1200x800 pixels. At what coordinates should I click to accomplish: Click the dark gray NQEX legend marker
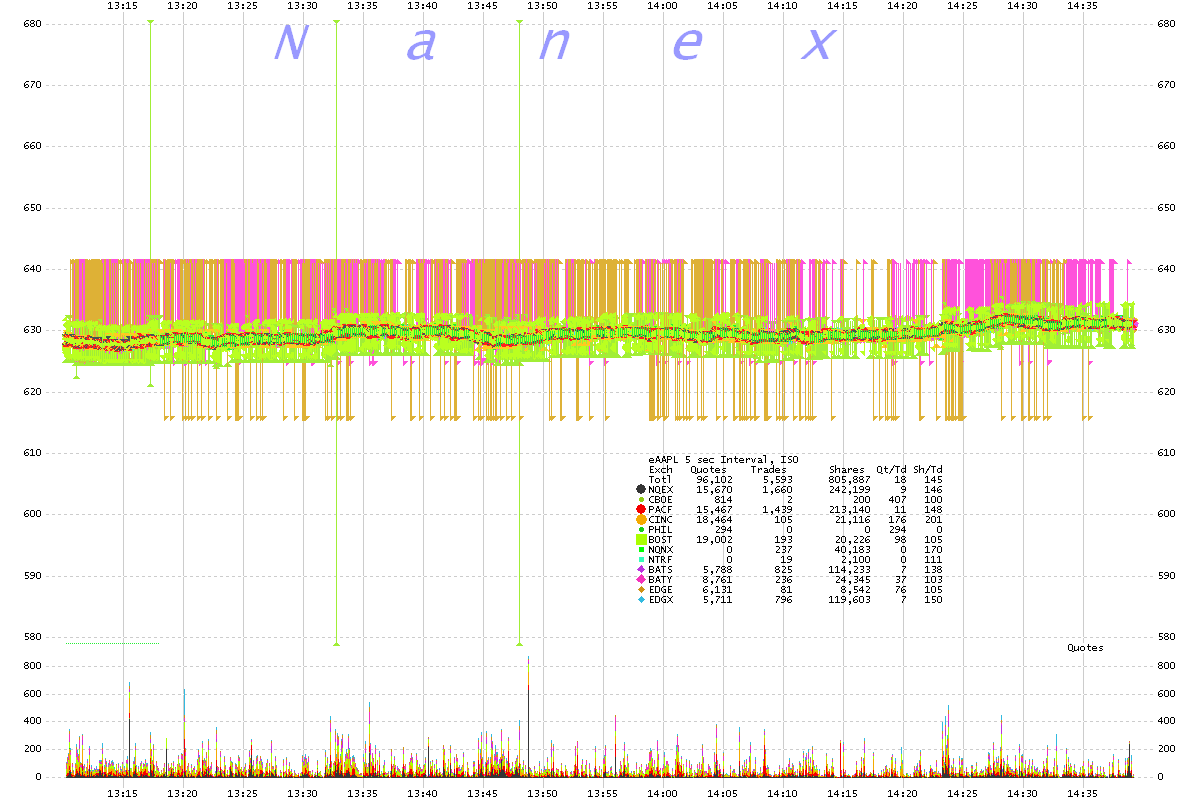(640, 489)
